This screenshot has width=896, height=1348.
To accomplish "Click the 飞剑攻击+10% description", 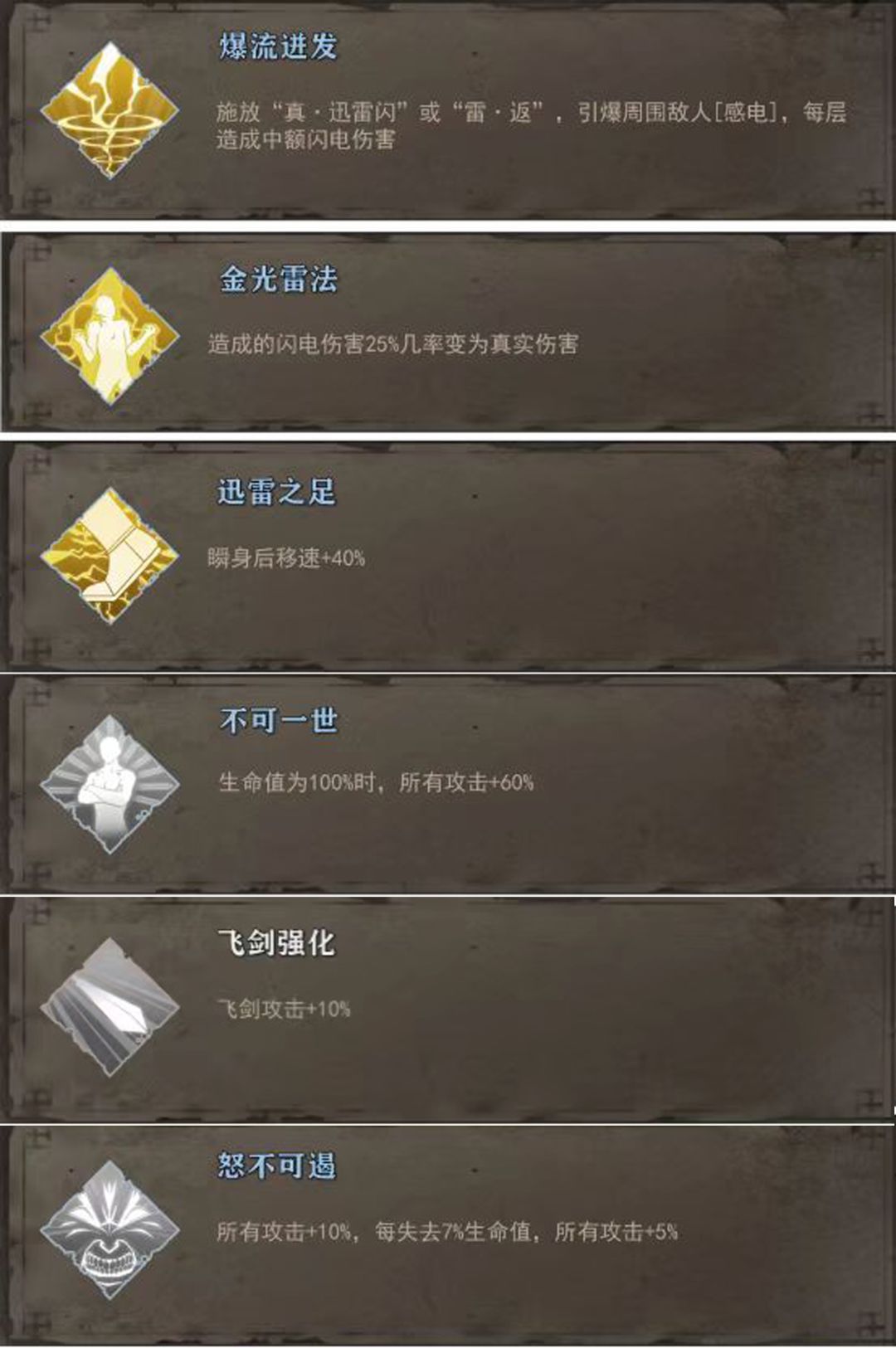I will coord(284,1009).
